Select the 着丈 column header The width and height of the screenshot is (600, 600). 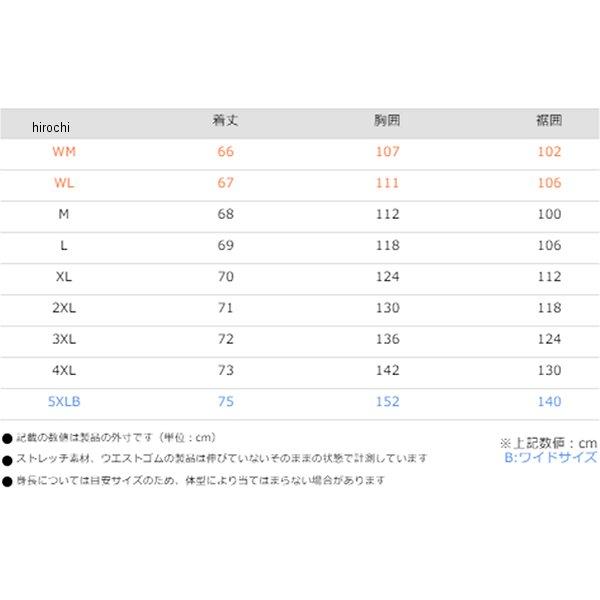(x=225, y=121)
